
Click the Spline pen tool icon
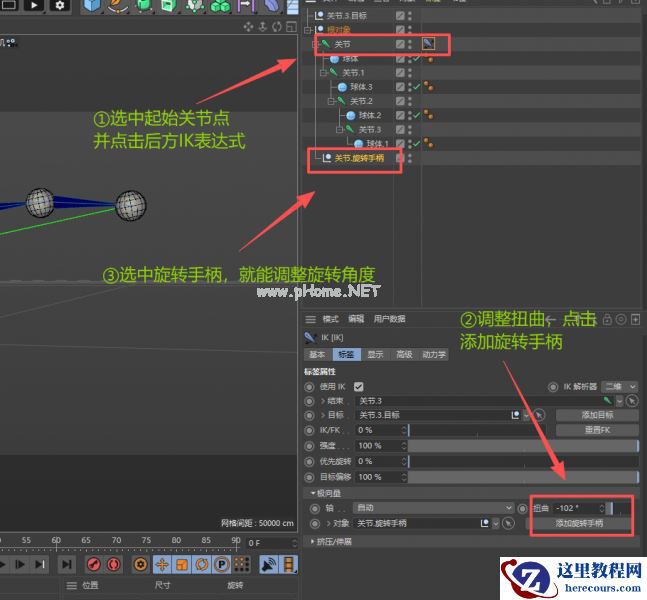[118, 6]
